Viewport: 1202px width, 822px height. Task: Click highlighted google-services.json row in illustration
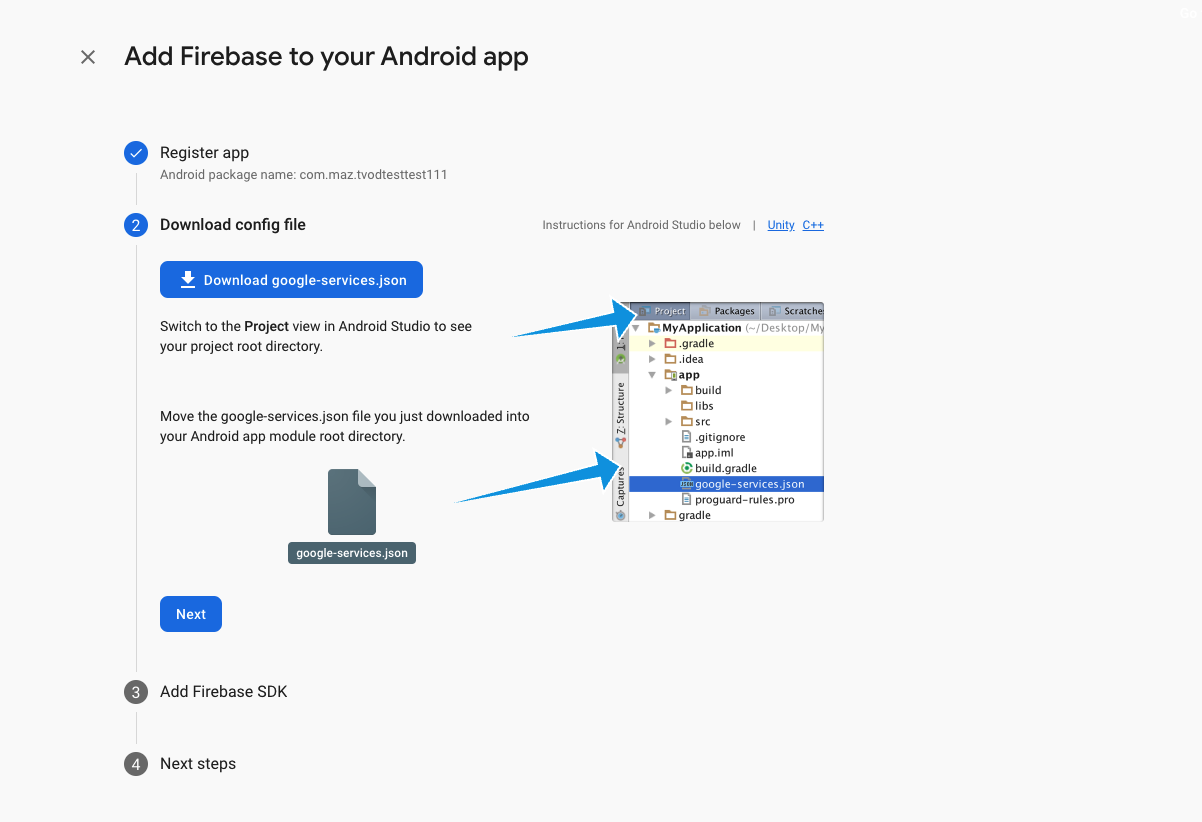pyautogui.click(x=726, y=484)
